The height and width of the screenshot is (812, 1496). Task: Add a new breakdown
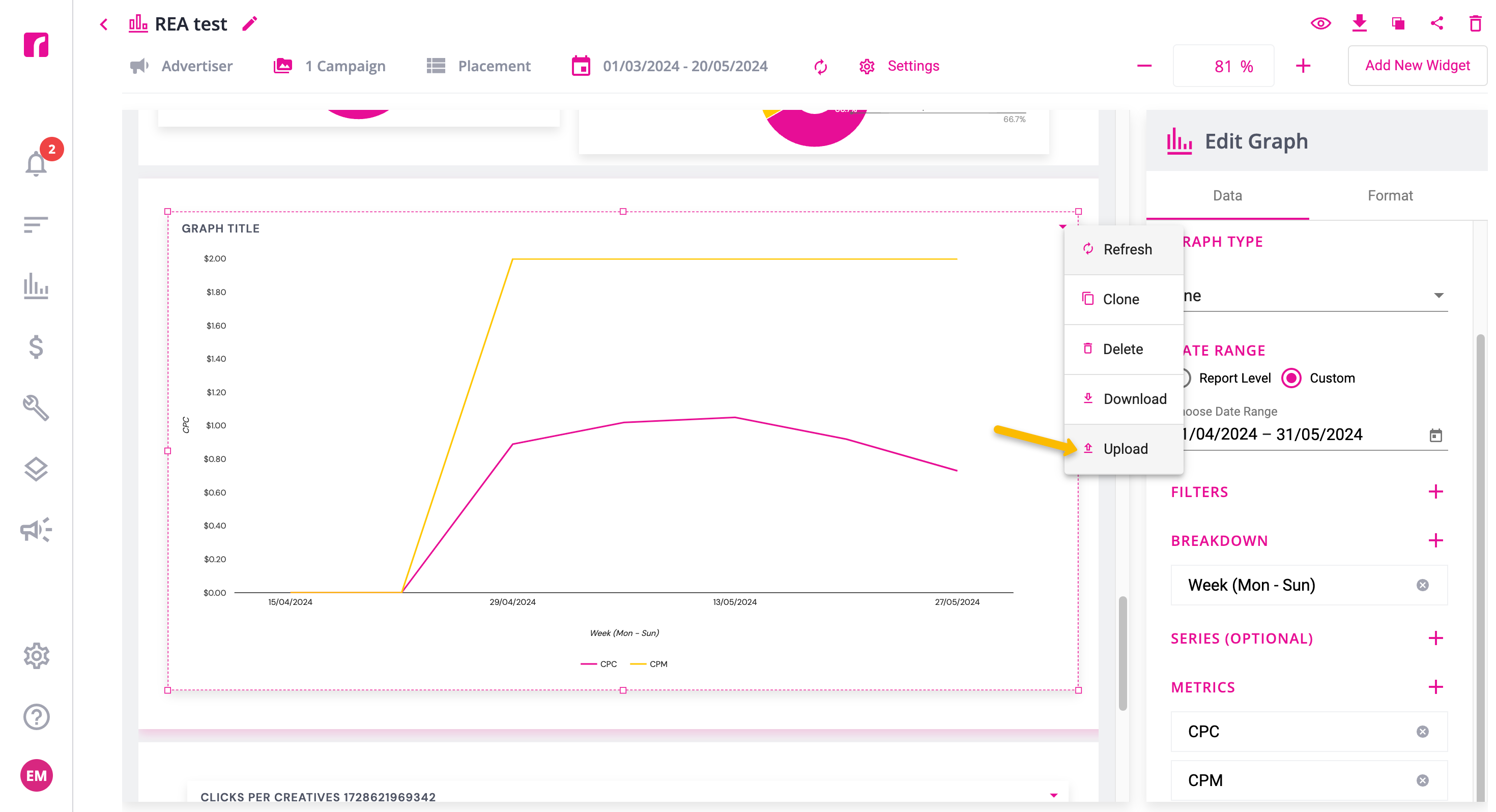(x=1435, y=541)
